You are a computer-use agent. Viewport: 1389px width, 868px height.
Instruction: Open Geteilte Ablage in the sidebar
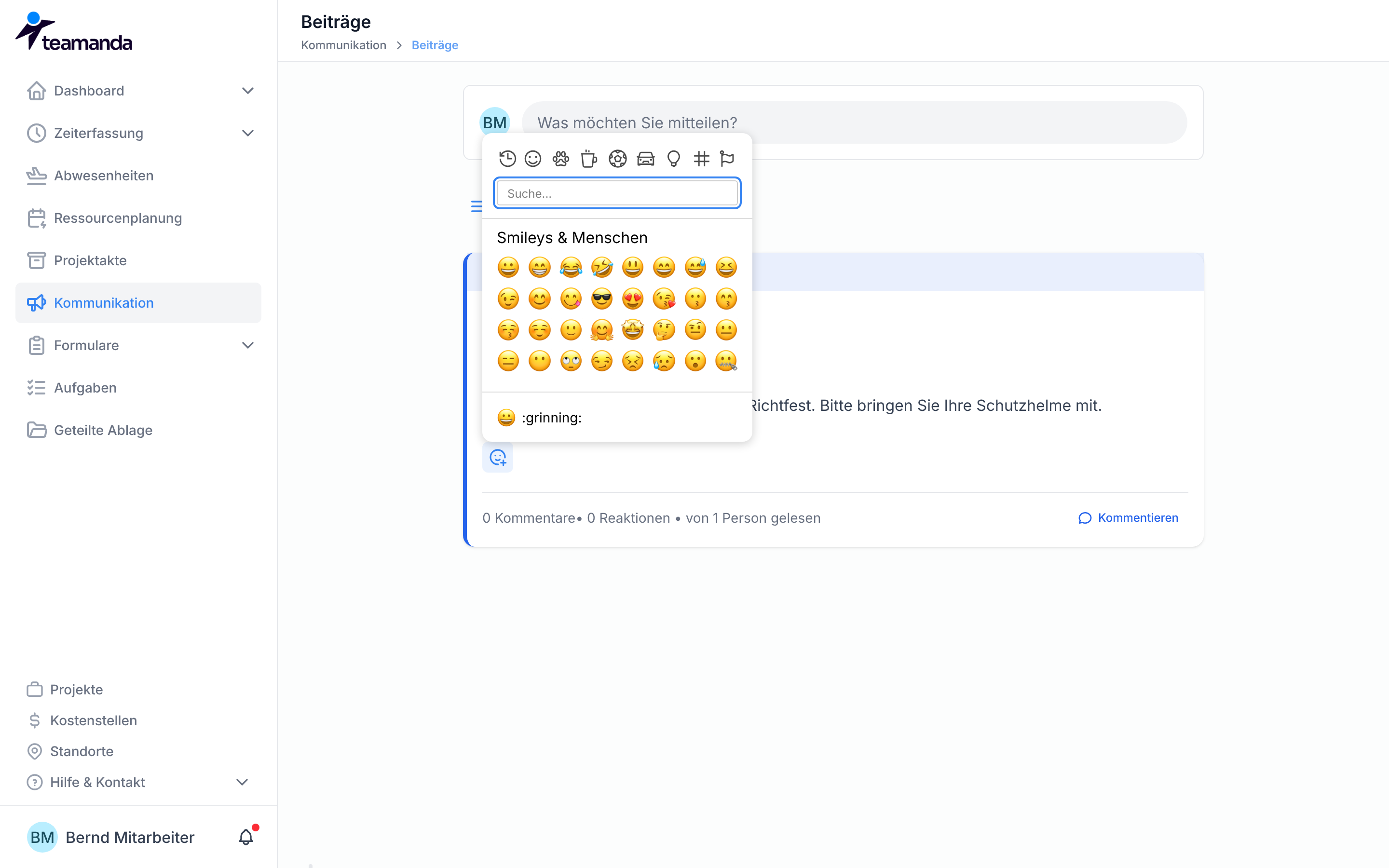pyautogui.click(x=138, y=430)
